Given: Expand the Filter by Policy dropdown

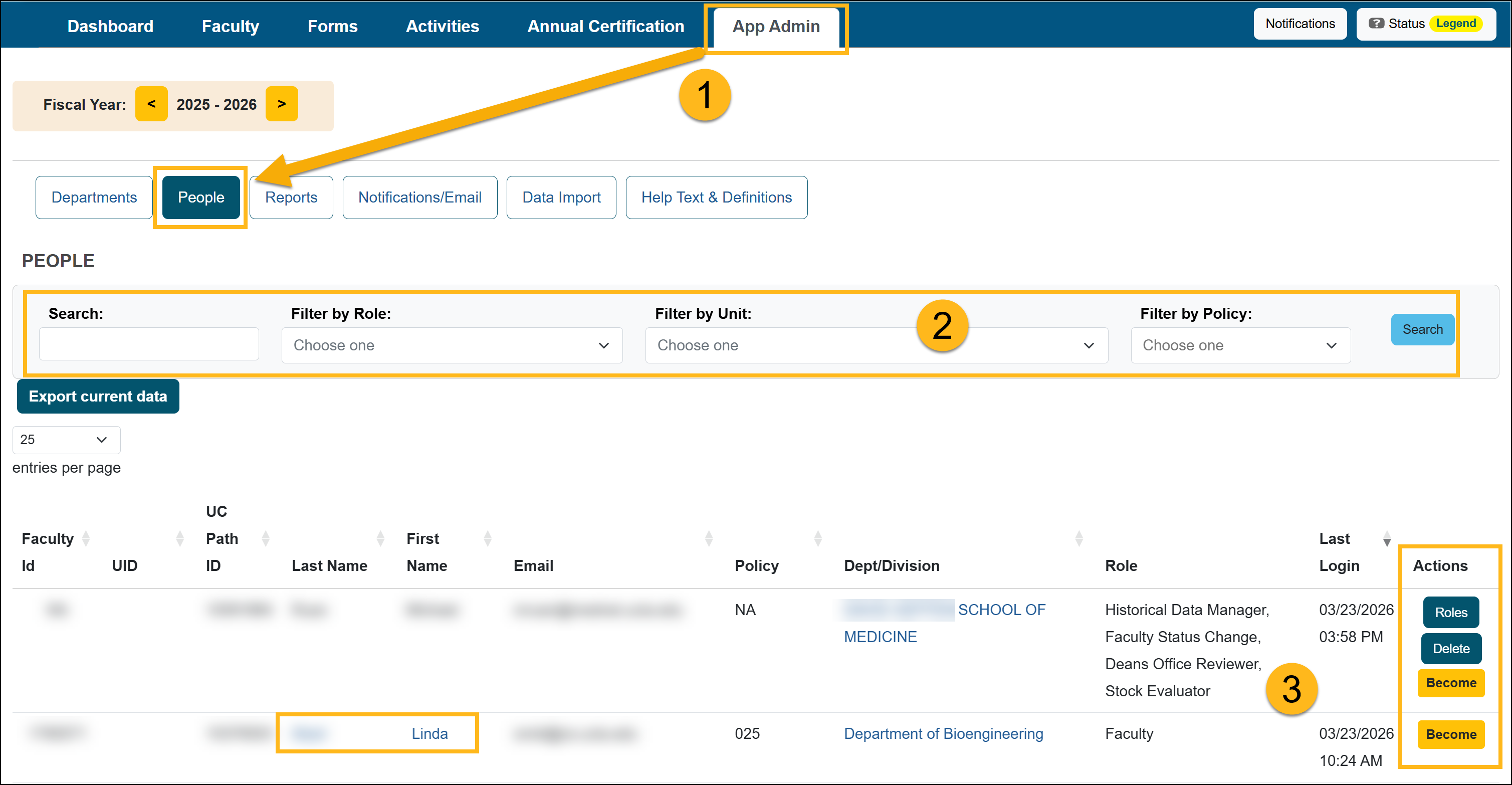Looking at the screenshot, I should [x=1240, y=345].
